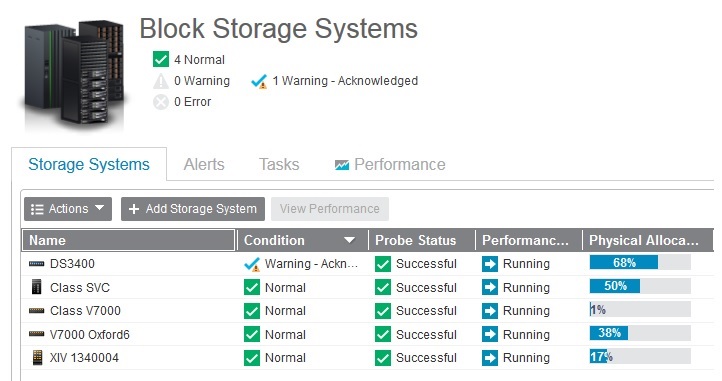Click the '4 Normal' summary text

coord(199,60)
